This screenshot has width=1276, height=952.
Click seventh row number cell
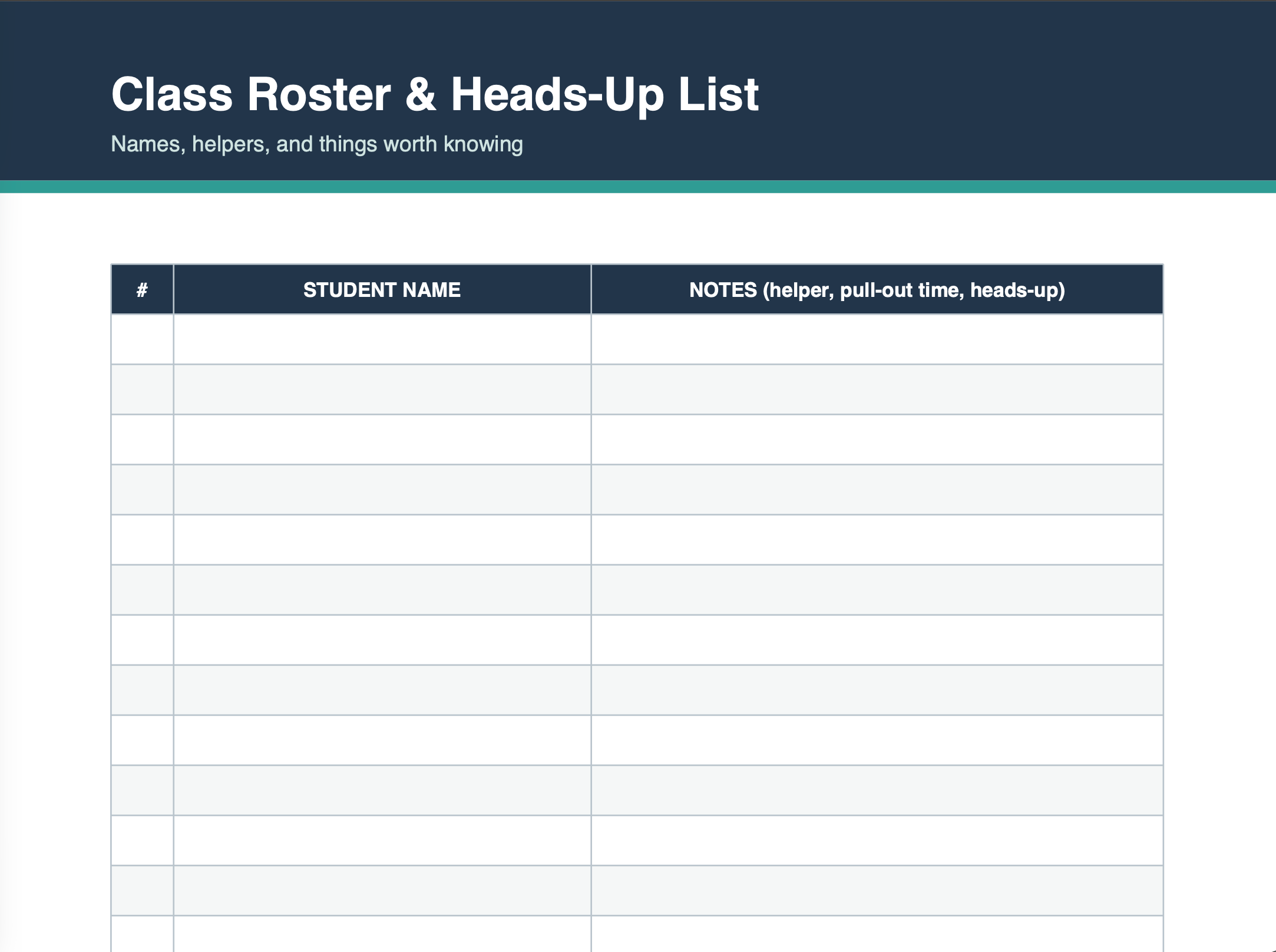tap(143, 640)
